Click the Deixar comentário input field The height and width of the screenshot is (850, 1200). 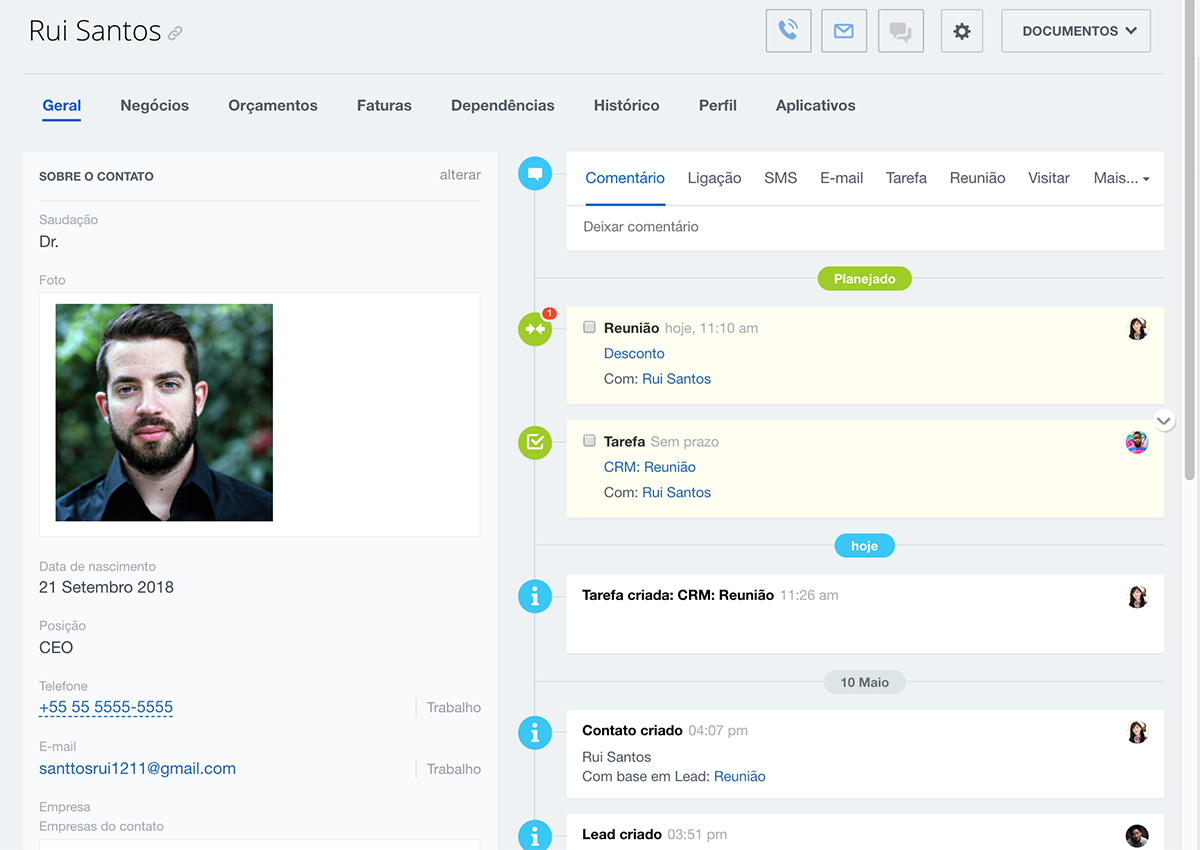coord(864,227)
